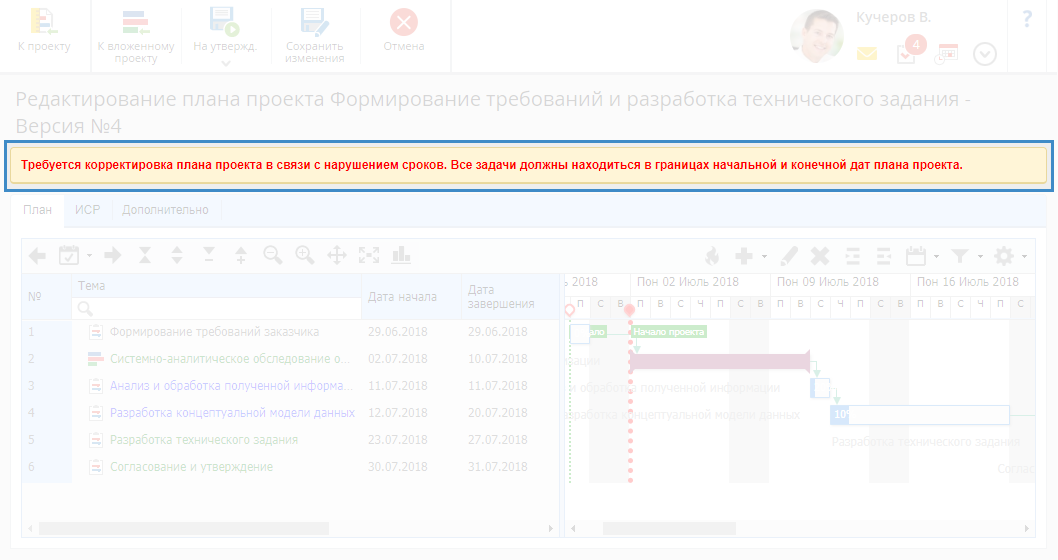
Task: Click the left arrow Gantt toolbar icon
Action: (38, 256)
